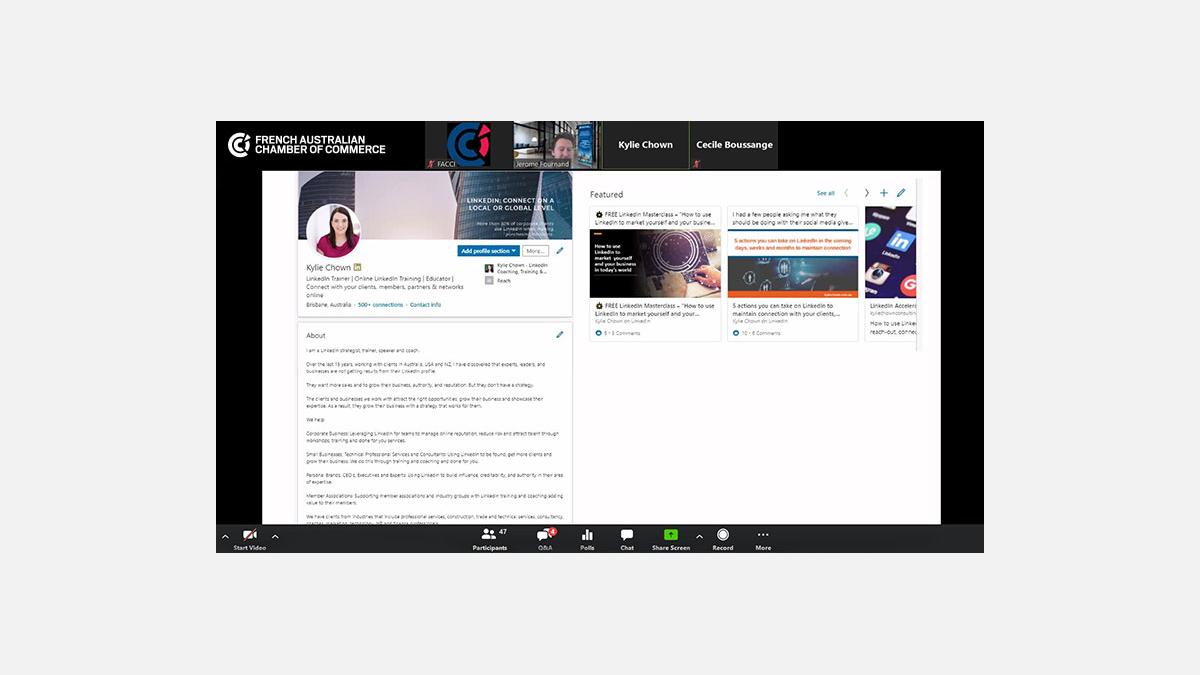Click the Start Video camera icon
Screen dimensions: 1200x675
pyautogui.click(x=249, y=535)
